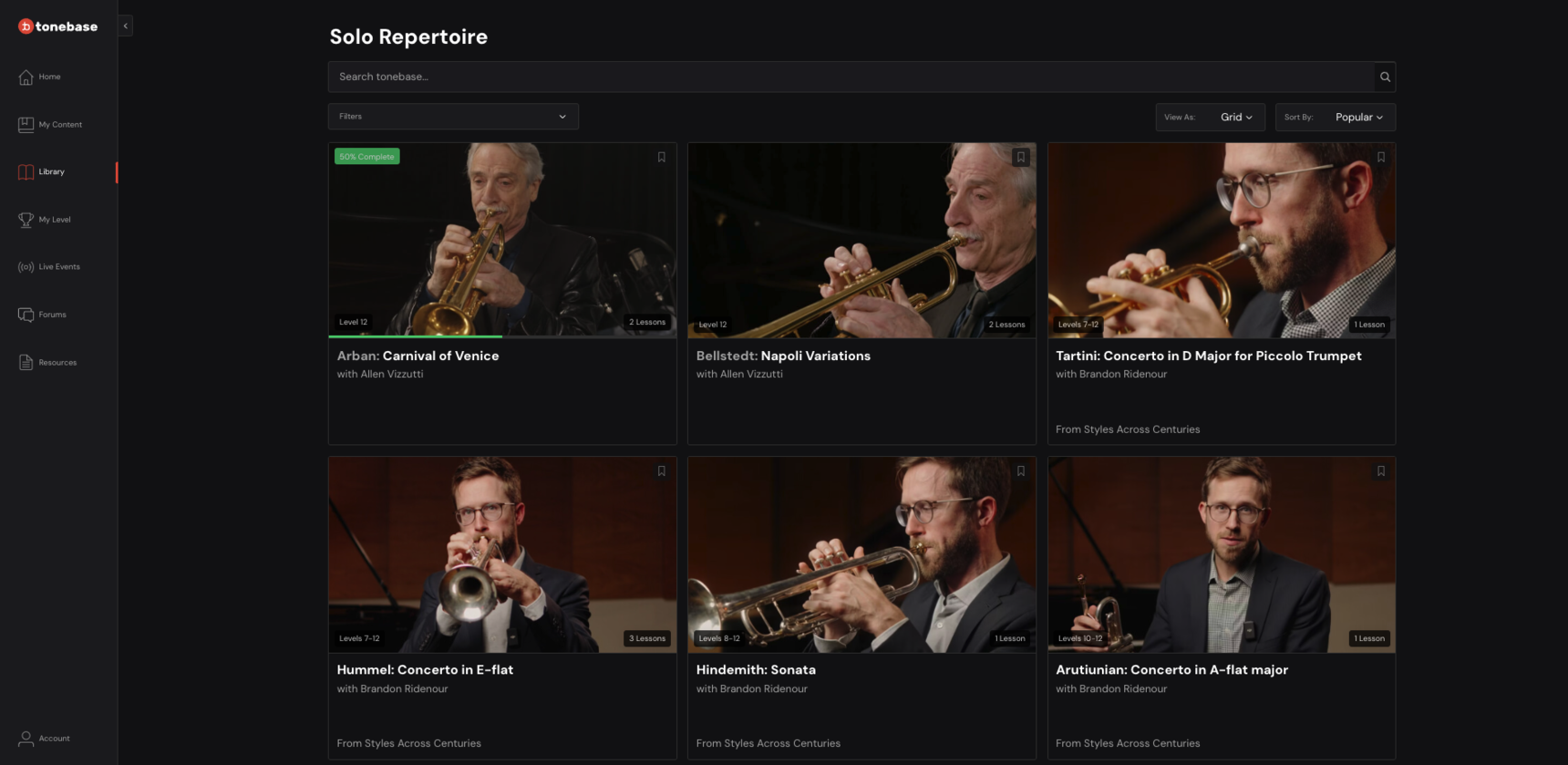Bookmark the Arutiunian Concerto card

1381,471
